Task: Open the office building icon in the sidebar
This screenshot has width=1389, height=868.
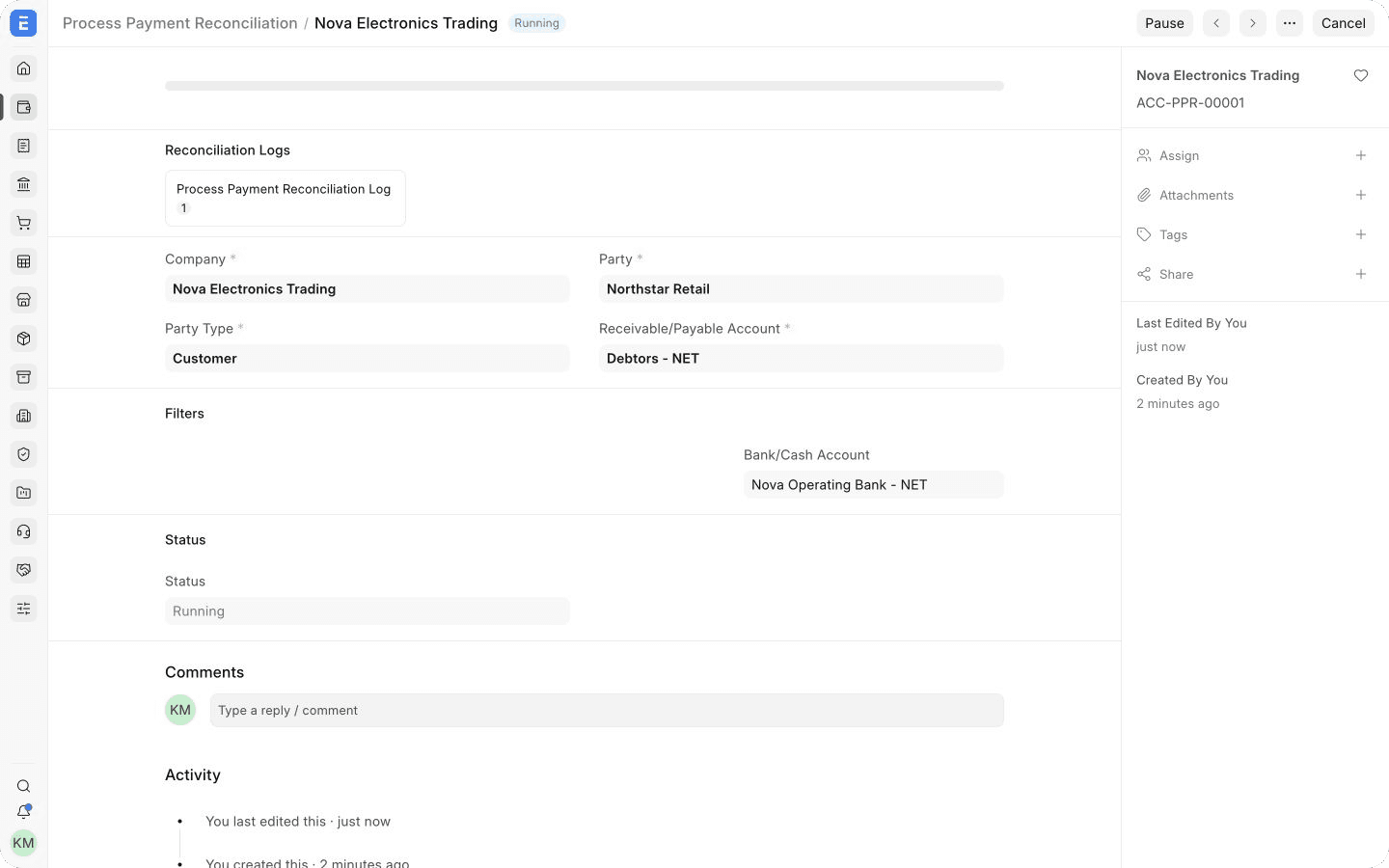Action: tap(23, 416)
